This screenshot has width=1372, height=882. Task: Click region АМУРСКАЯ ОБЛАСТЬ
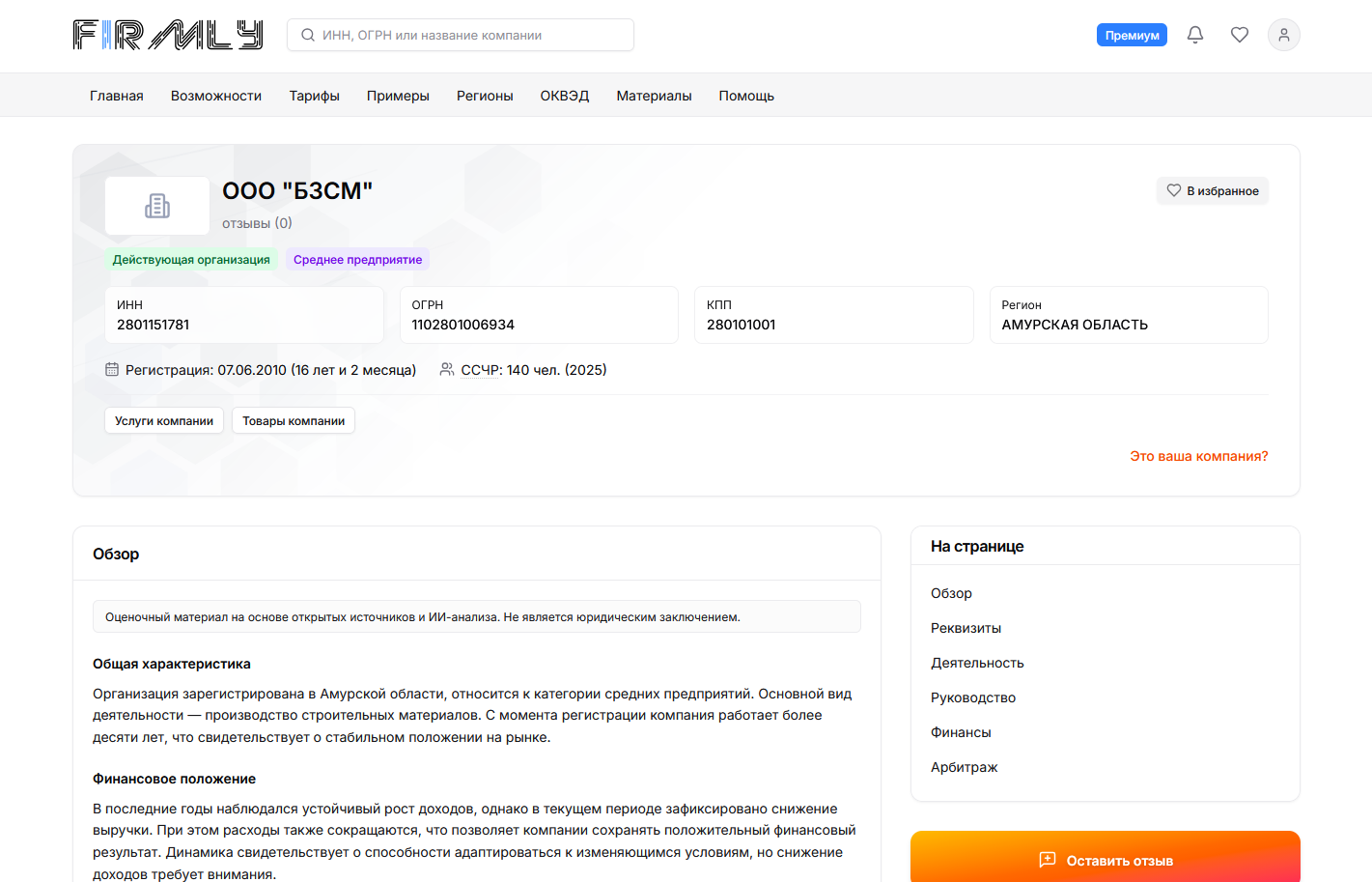pos(1075,325)
